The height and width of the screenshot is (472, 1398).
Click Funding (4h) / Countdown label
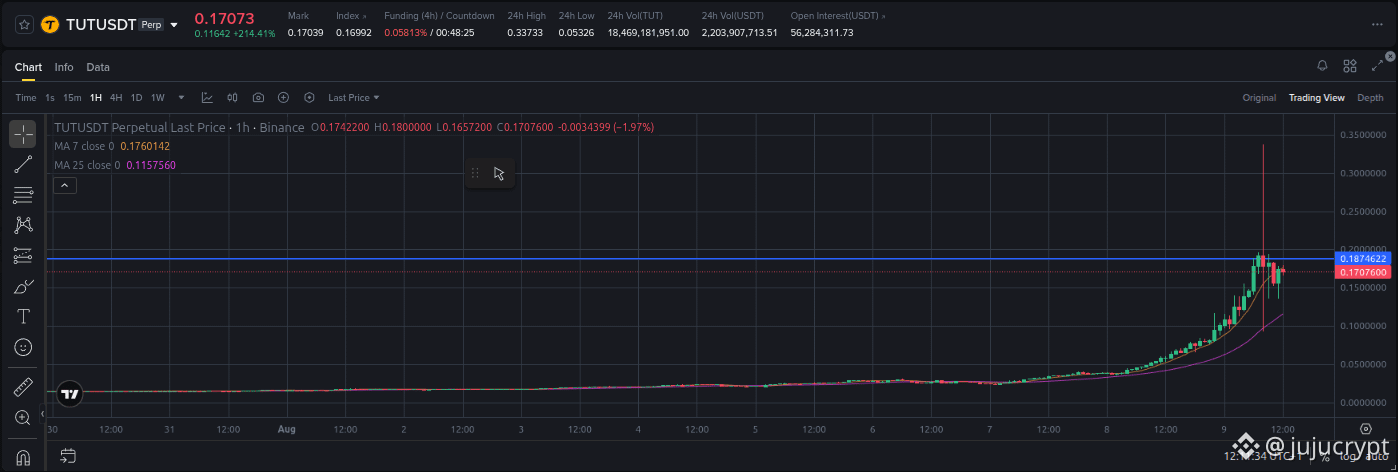coord(439,16)
